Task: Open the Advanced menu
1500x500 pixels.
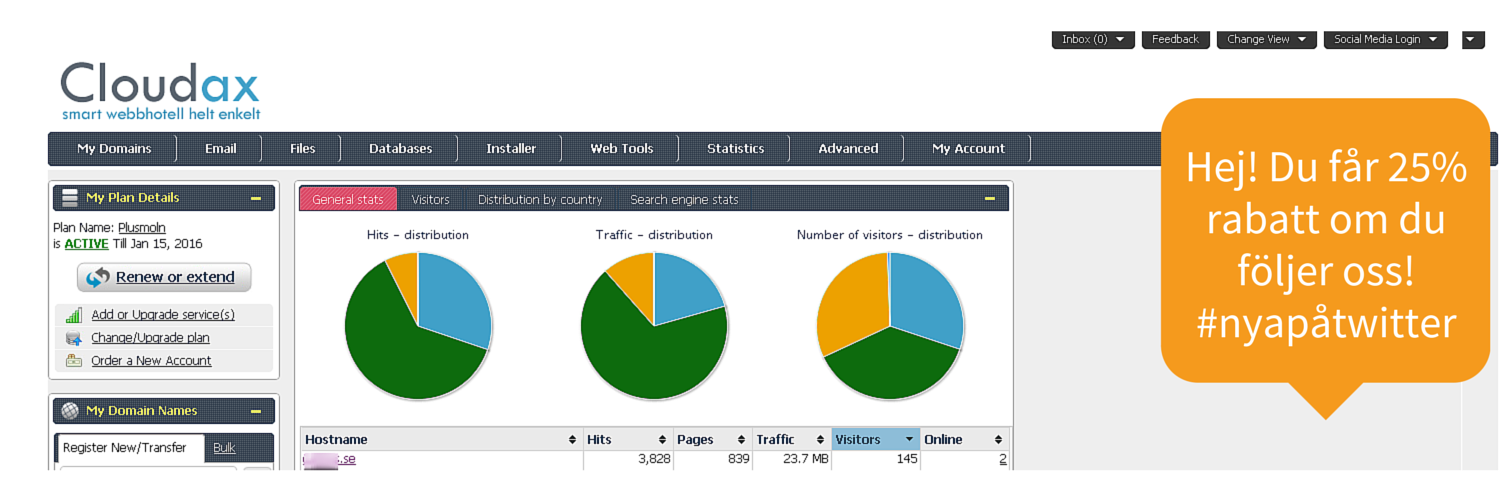Action: tap(848, 149)
